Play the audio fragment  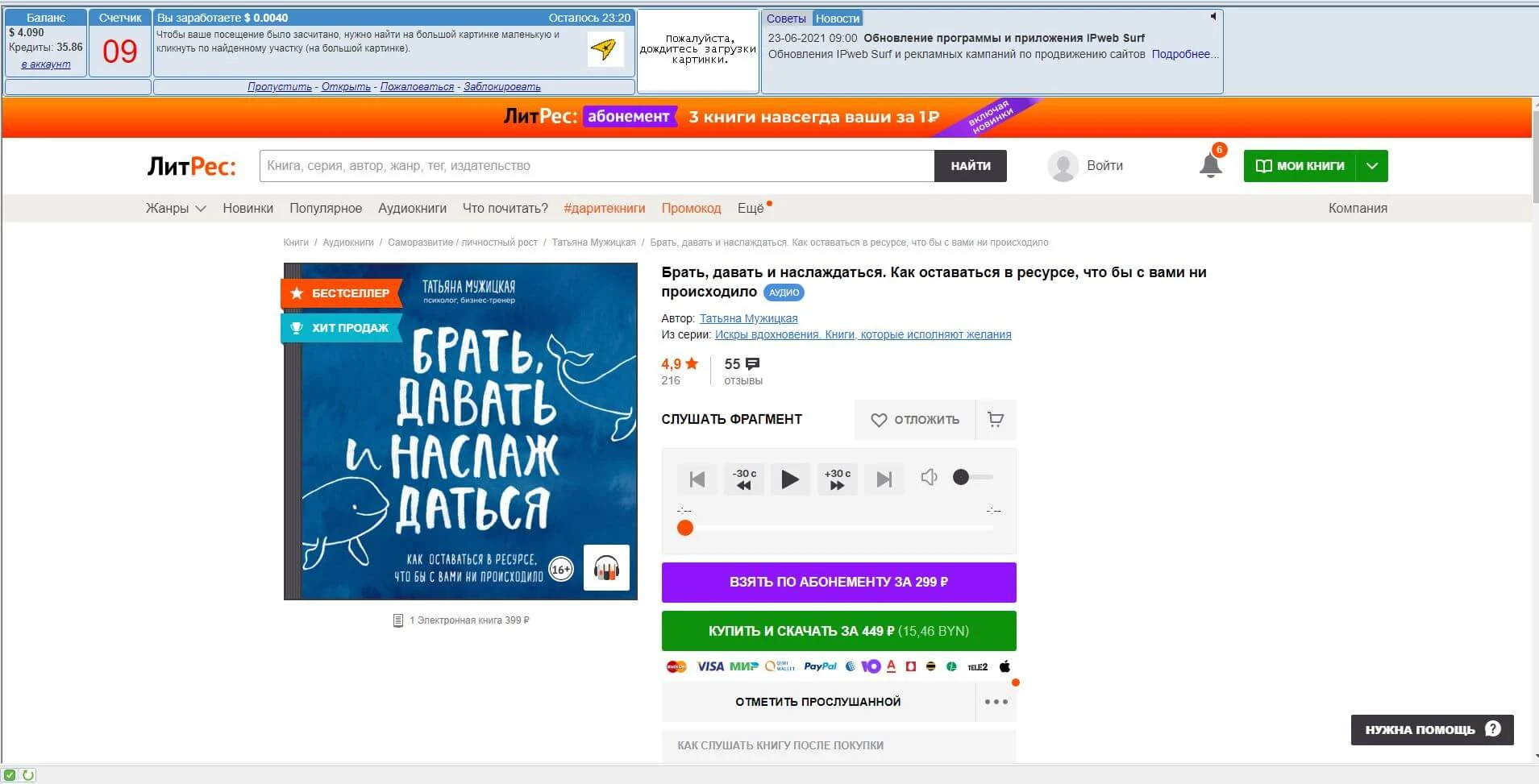[790, 479]
